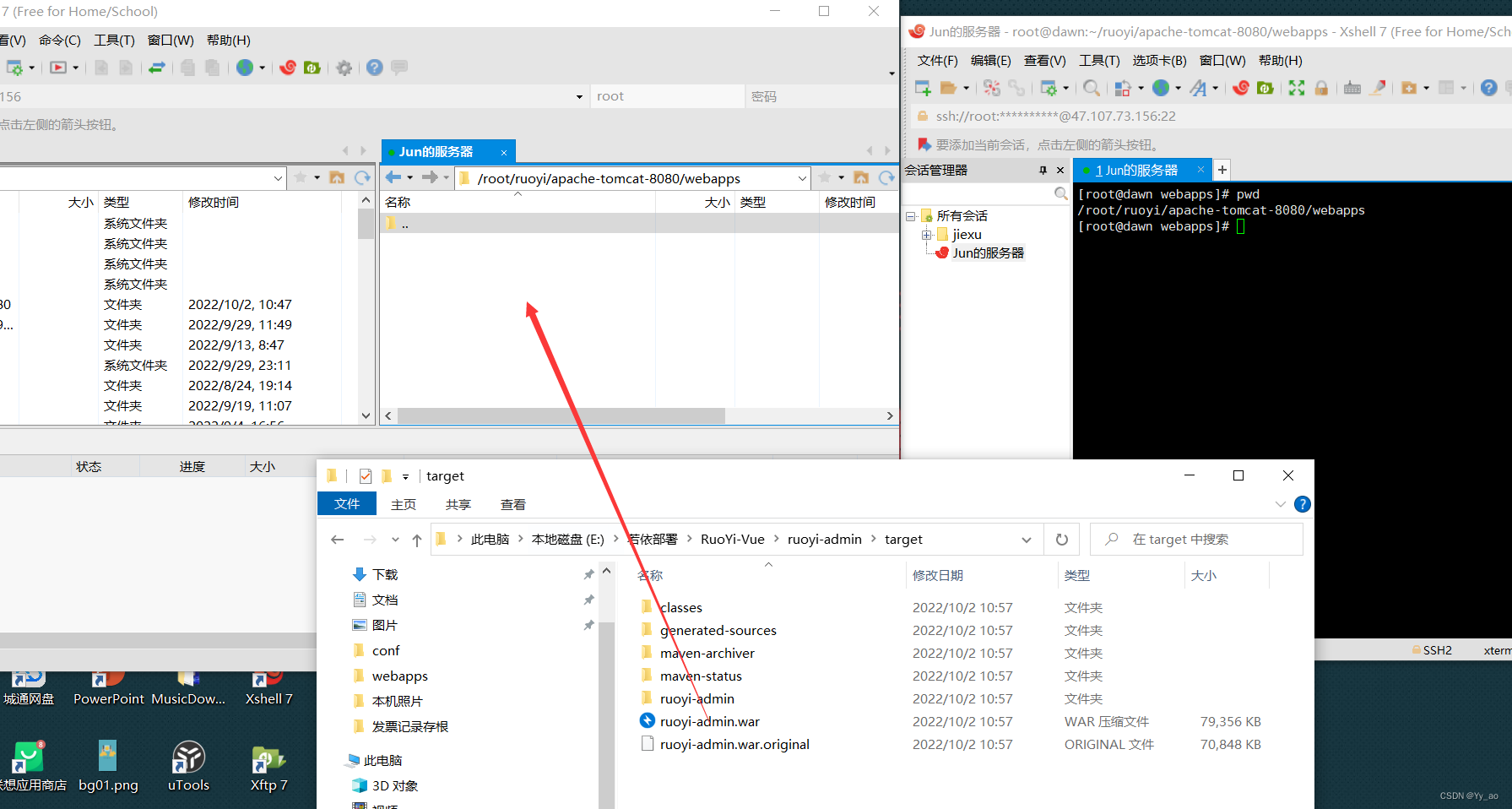The height and width of the screenshot is (809, 1512).
Task: Click the Xftp 密码 password field
Action: click(821, 96)
